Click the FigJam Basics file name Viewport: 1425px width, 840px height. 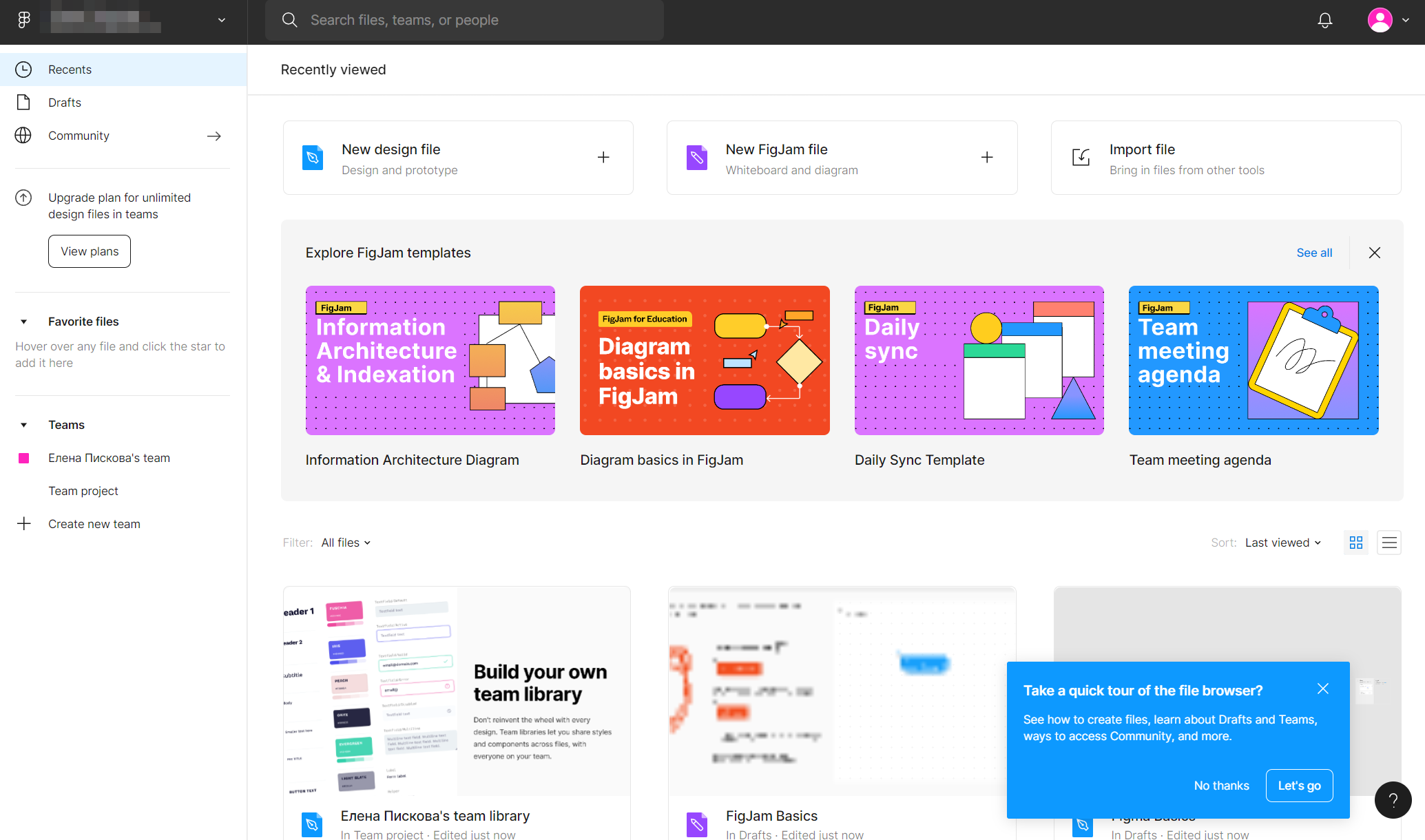pyautogui.click(x=771, y=816)
